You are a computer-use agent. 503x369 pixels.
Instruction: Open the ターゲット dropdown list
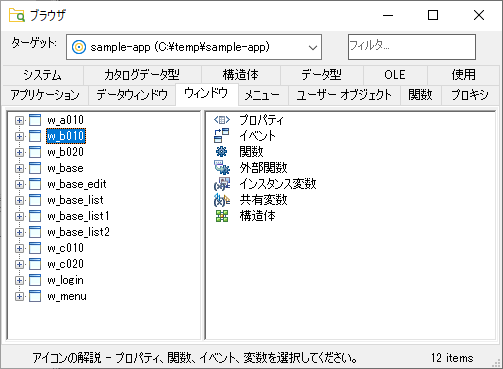313,47
